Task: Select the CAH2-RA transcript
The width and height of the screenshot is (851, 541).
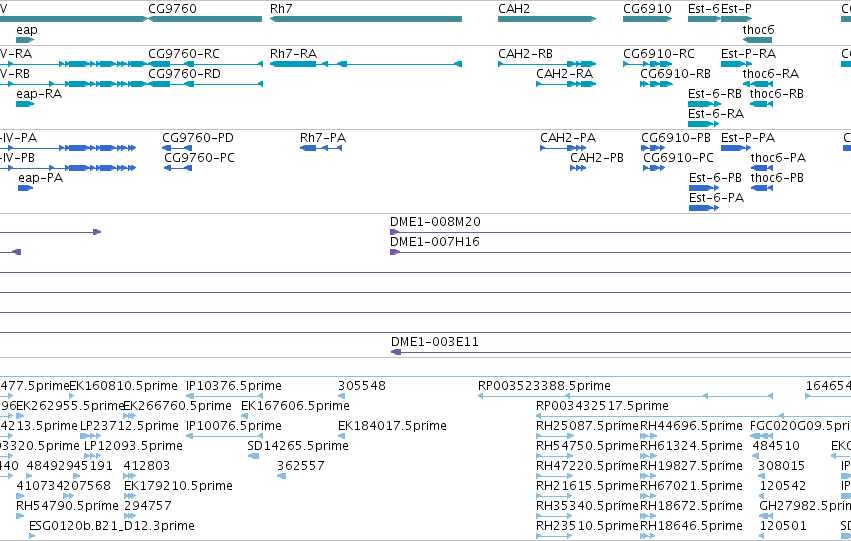Action: [566, 84]
